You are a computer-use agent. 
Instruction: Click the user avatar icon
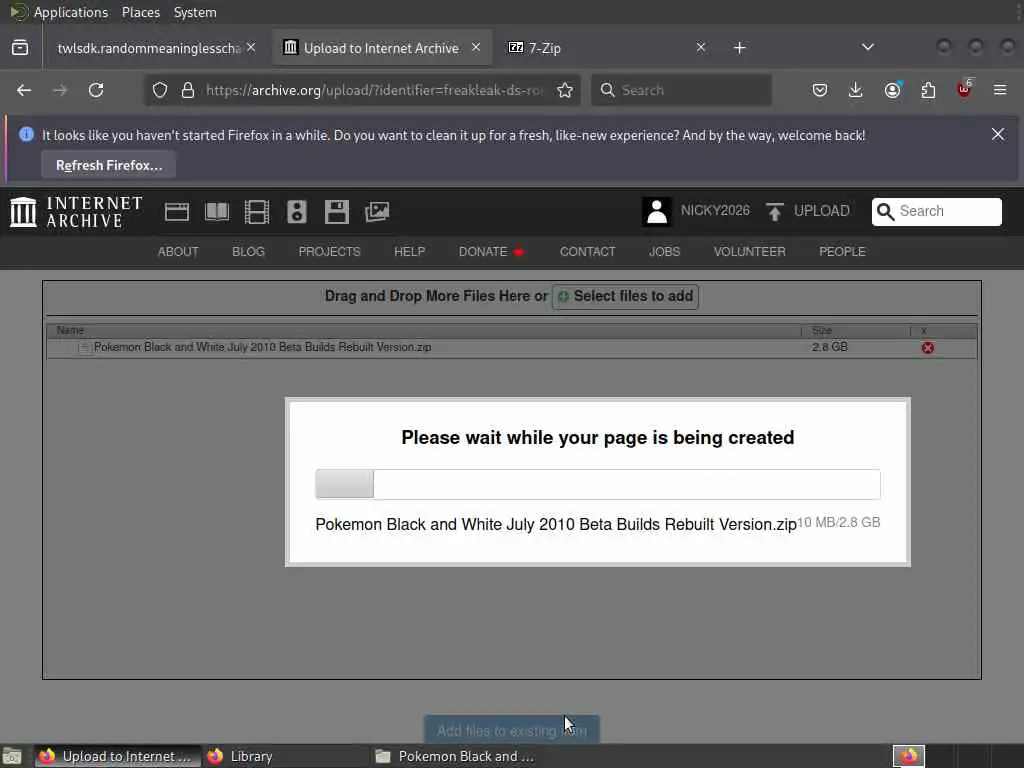(x=657, y=212)
